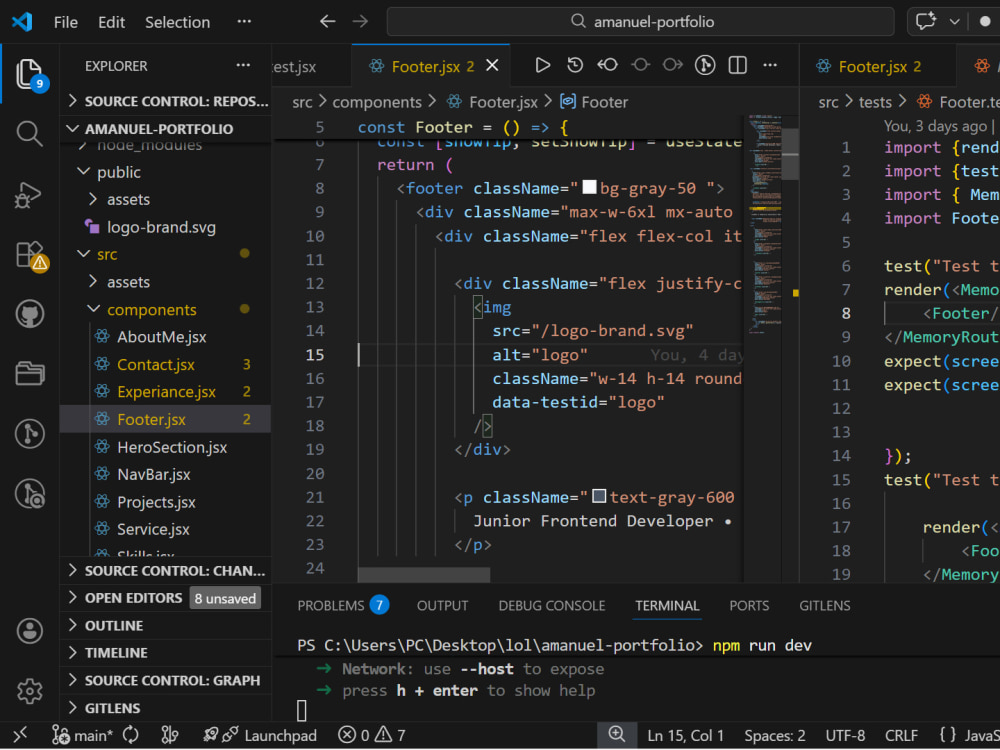Open the Extensions view with warning badge
This screenshot has width=1000, height=750.
[x=31, y=256]
